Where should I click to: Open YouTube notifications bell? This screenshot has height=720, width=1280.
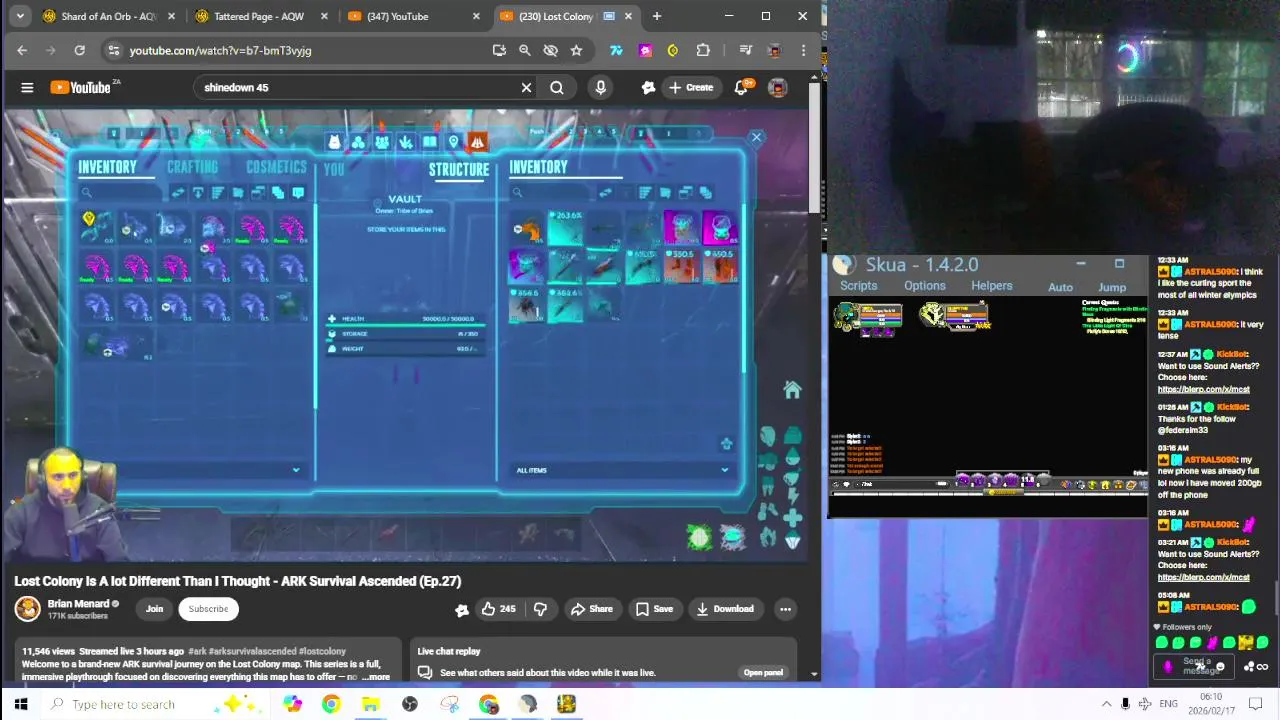pyautogui.click(x=741, y=88)
